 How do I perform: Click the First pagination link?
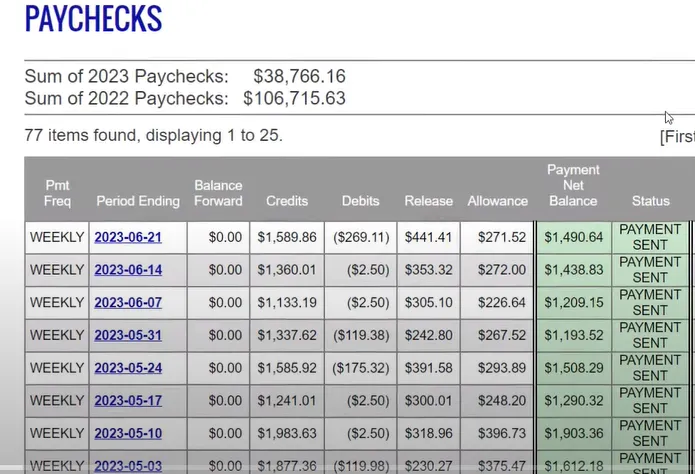tap(678, 137)
